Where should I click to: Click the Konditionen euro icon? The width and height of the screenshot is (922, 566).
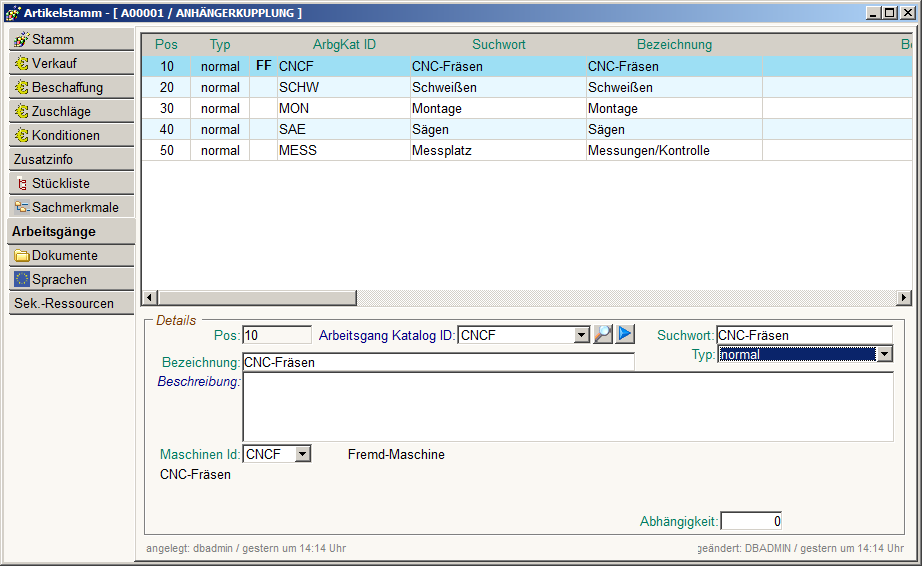coord(22,136)
